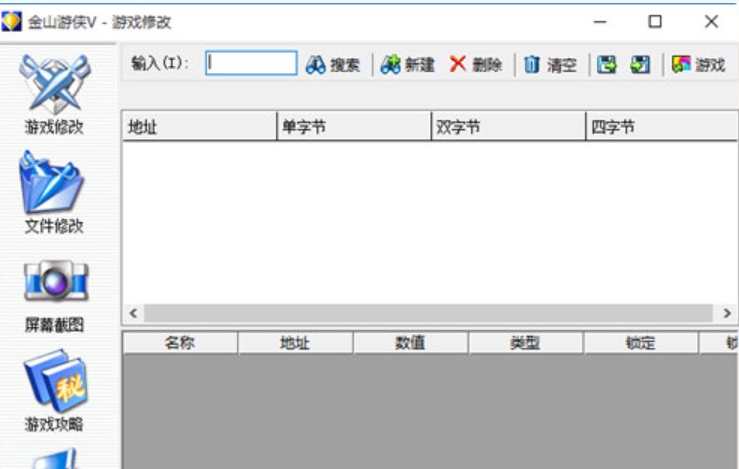Viewport: 739px width, 469px height.
Task: Maximize the 金山游侠V window
Action: [655, 22]
